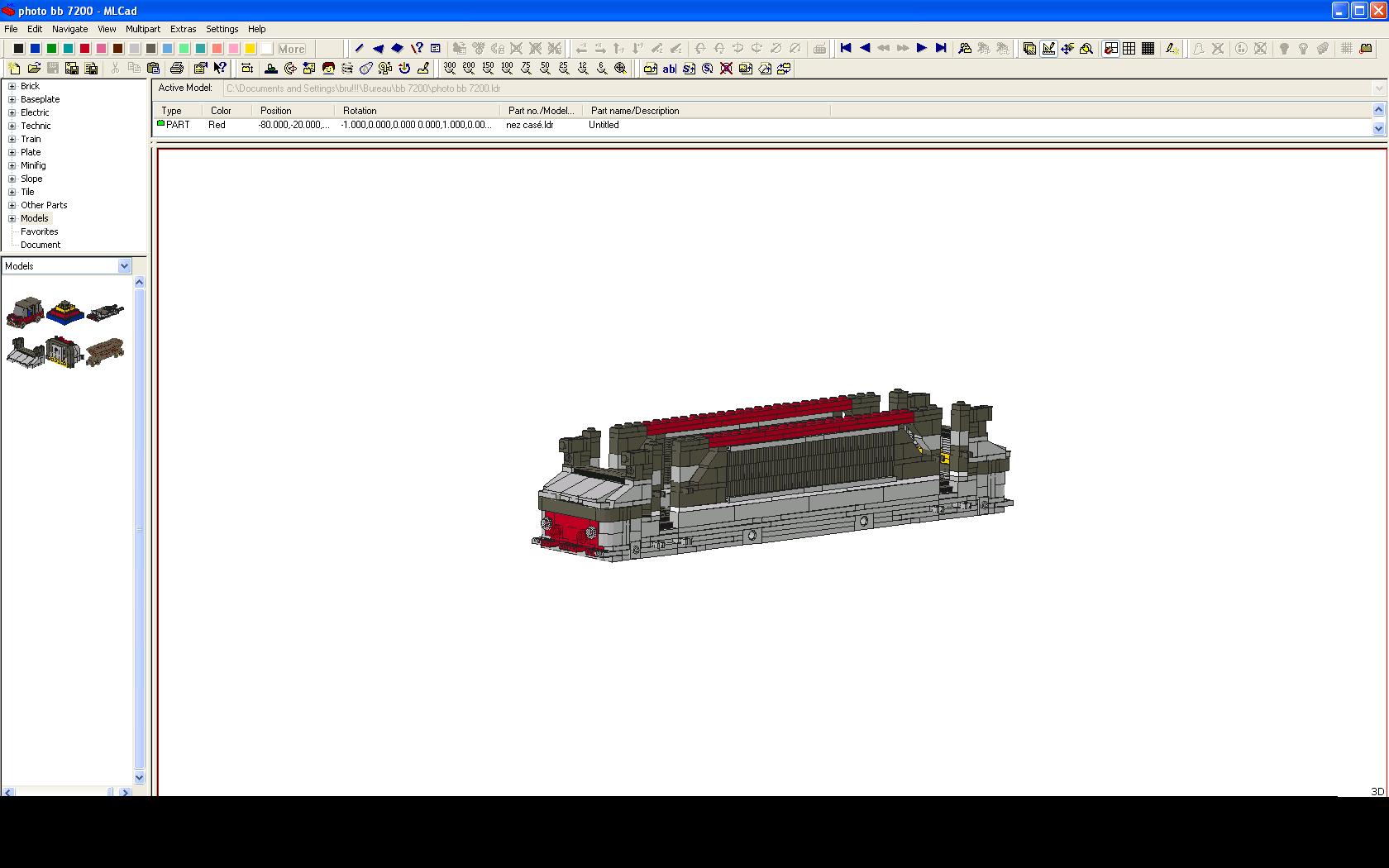Screen dimensions: 1389x868
Task: Open the Navigate menu
Action: [x=69, y=29]
